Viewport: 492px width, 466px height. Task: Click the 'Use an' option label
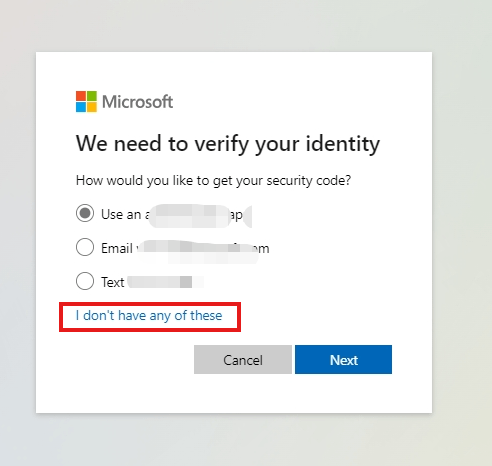tap(121, 214)
